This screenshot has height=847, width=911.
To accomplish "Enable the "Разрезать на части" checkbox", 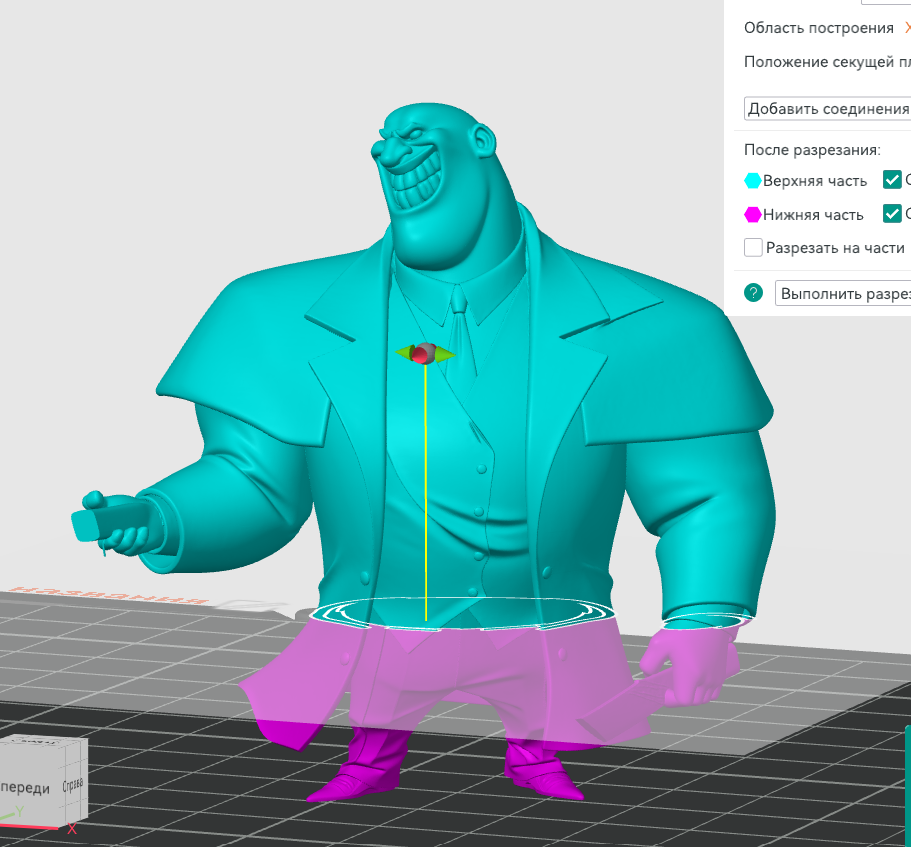I will [753, 247].
